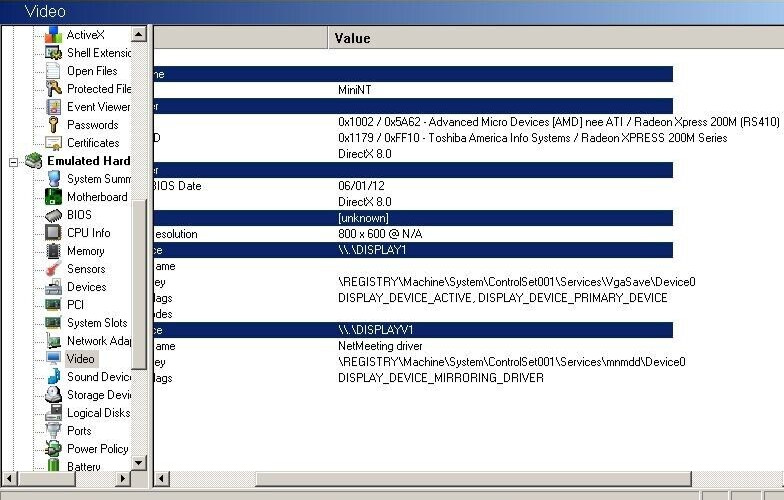Click the Battery icon
The width and height of the screenshot is (784, 500).
tap(54, 466)
